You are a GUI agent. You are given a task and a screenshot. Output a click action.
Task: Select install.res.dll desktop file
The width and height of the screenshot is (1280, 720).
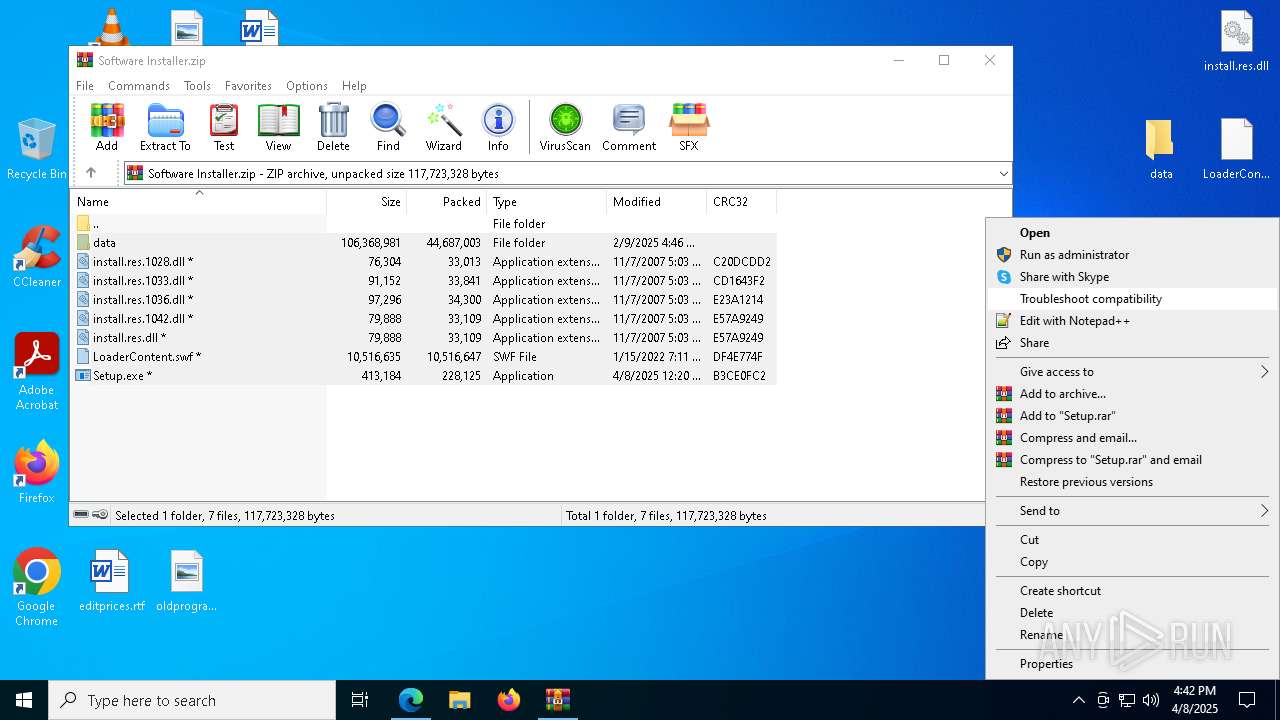1236,41
